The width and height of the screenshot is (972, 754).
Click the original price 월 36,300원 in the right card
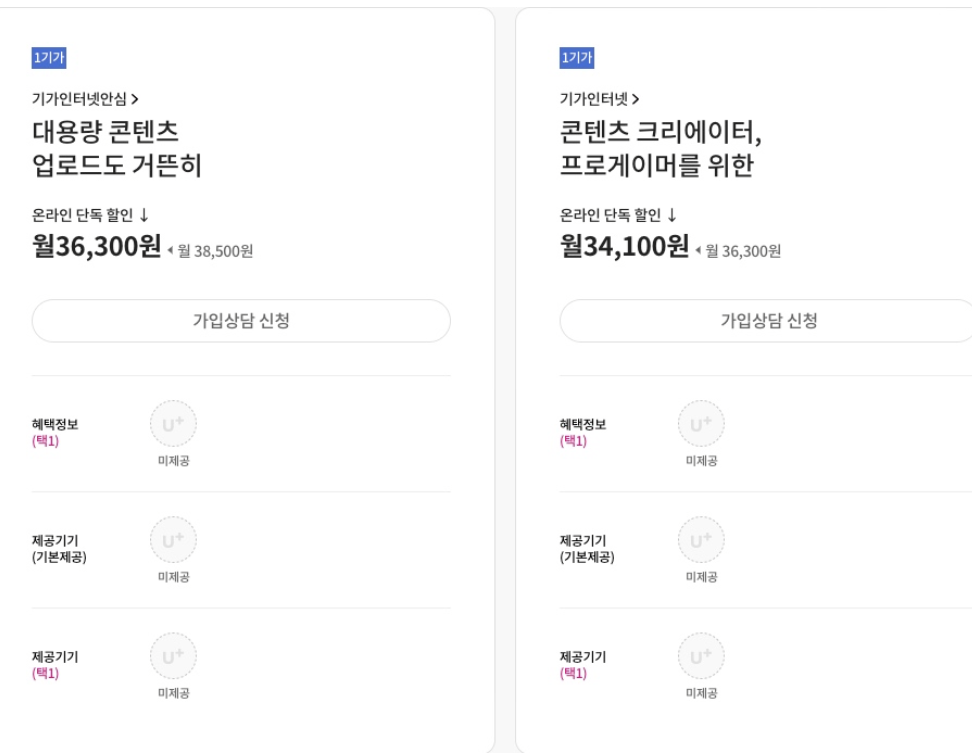tap(742, 251)
